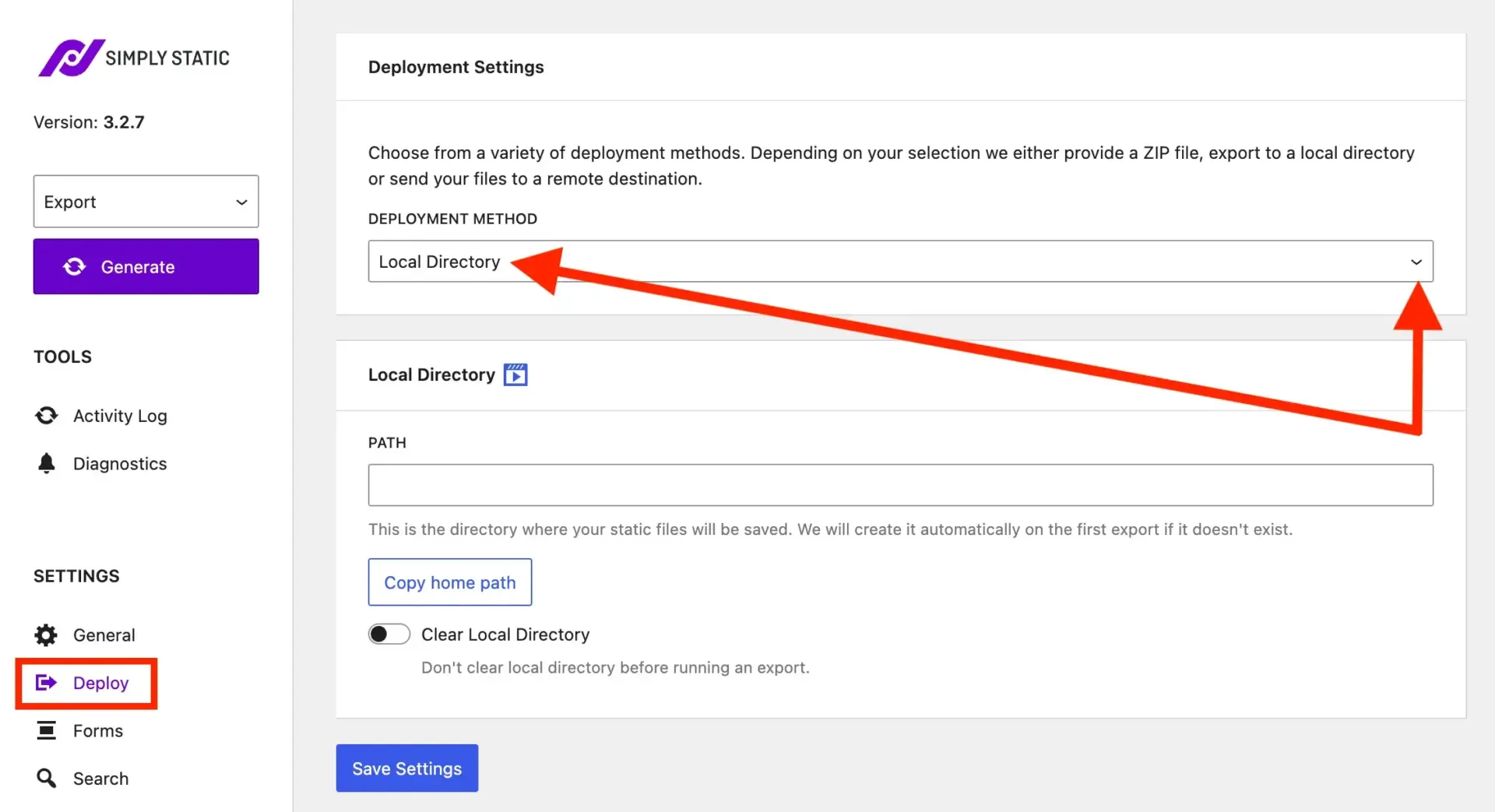Click the Deploy arrow icon
This screenshot has width=1495, height=812.
[47, 683]
